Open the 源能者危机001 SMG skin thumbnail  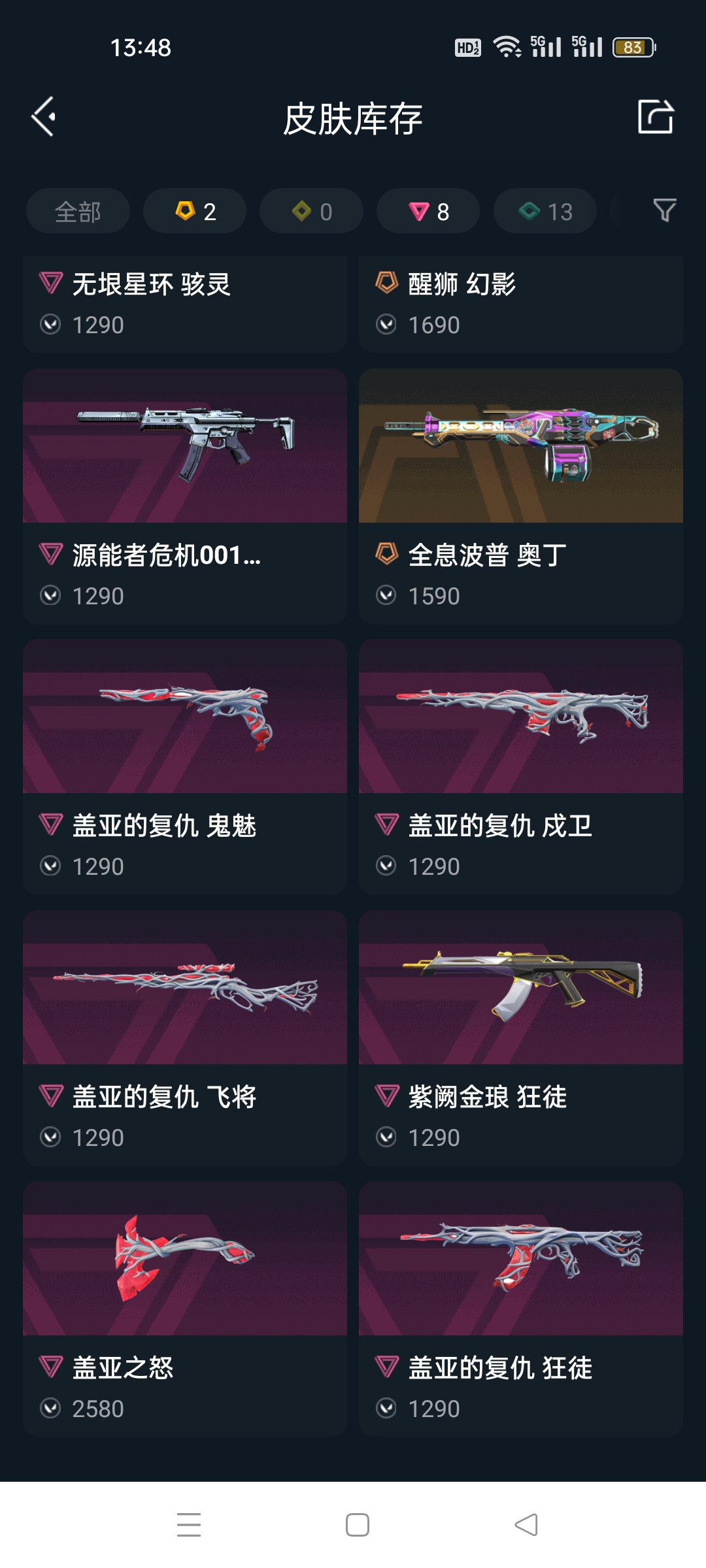click(185, 446)
